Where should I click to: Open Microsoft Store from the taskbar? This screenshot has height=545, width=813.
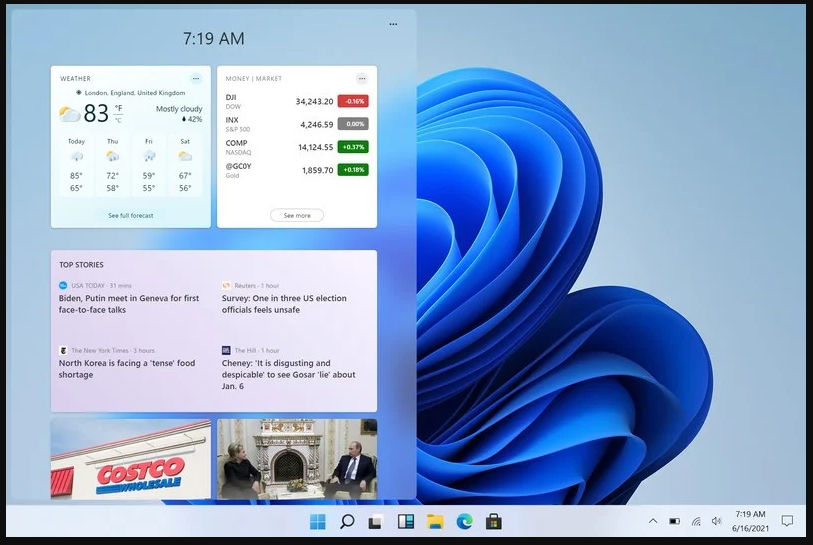point(494,522)
